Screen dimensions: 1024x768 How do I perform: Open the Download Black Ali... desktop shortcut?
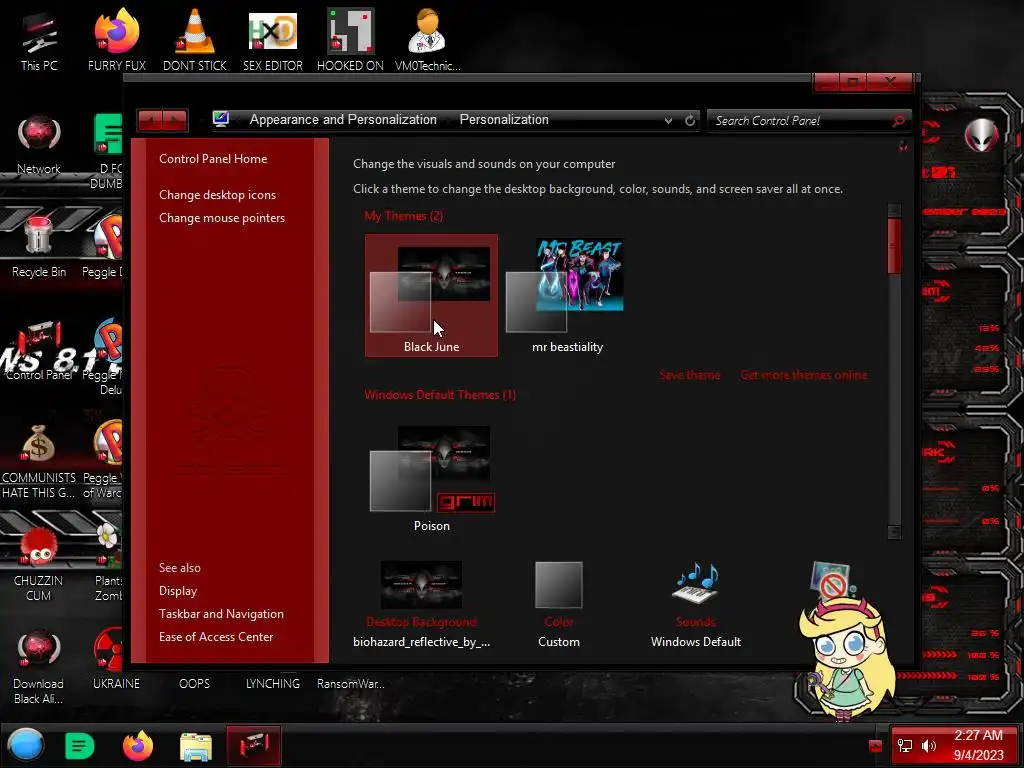(39, 667)
